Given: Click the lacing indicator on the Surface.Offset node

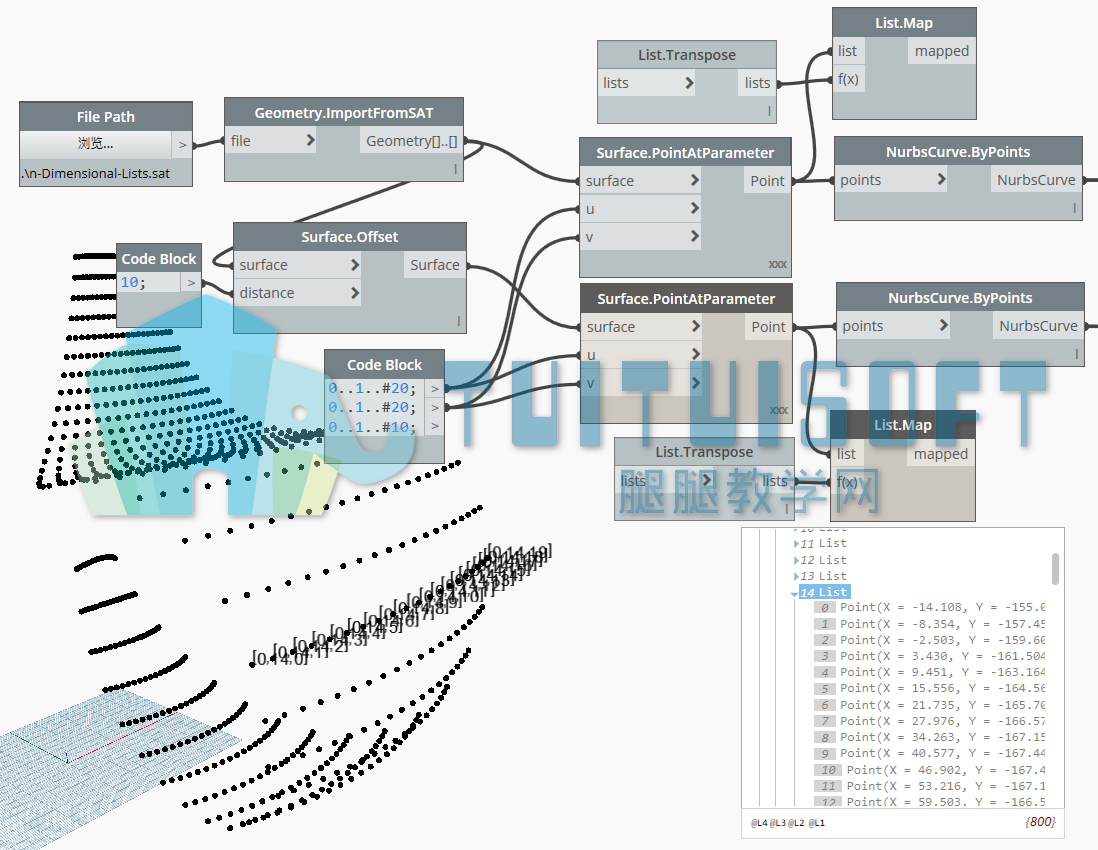Looking at the screenshot, I should point(459,321).
